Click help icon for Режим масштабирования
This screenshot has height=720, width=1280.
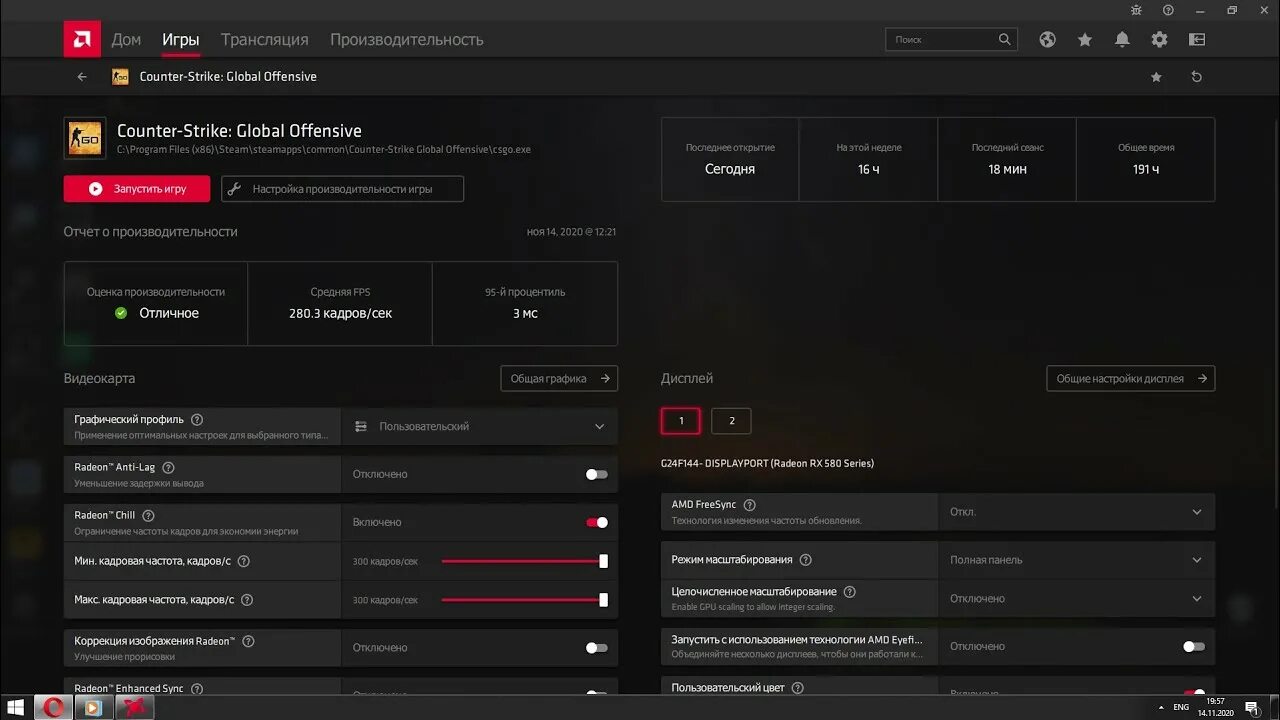806,560
